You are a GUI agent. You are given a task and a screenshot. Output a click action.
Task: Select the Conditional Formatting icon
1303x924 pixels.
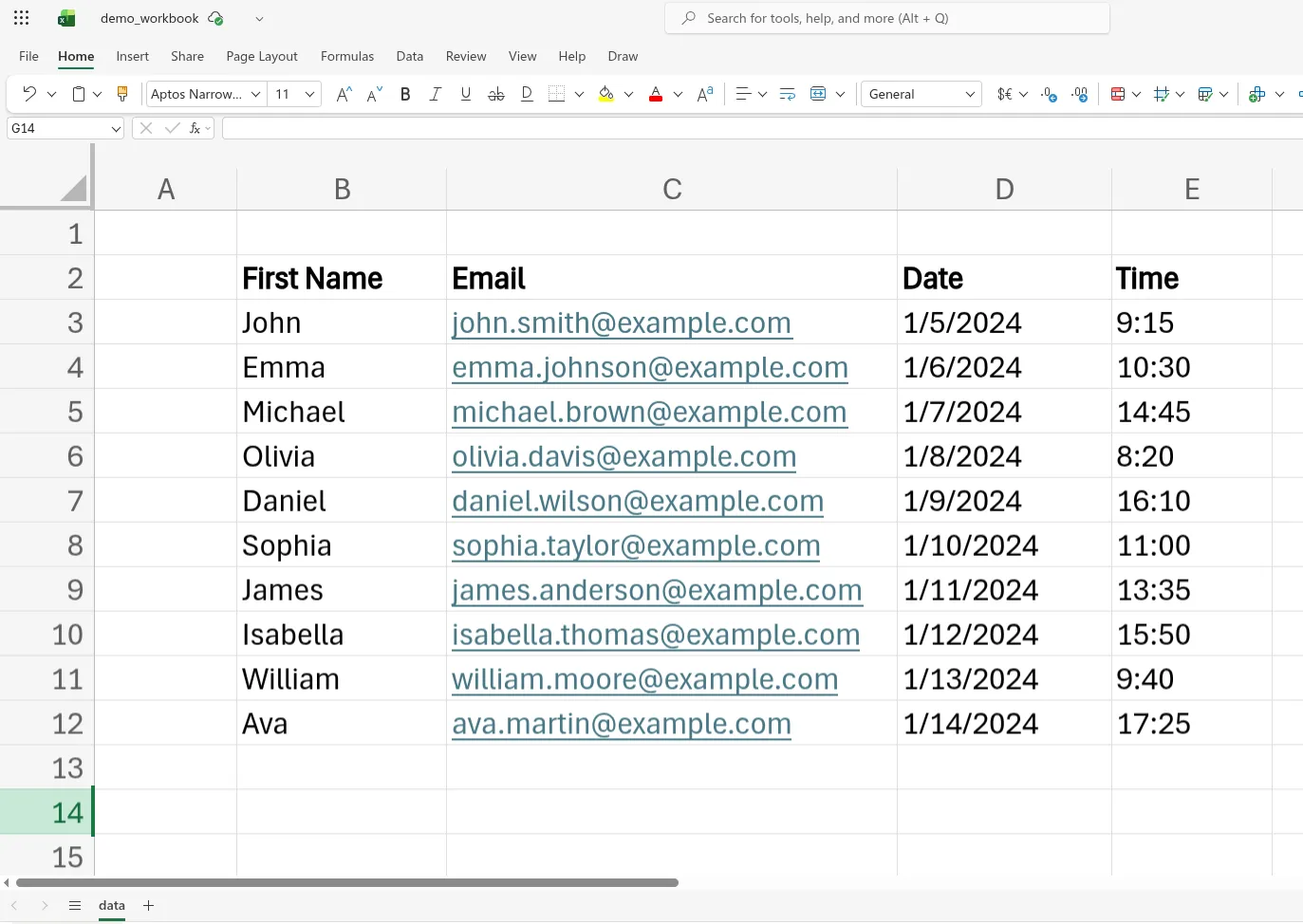(x=1117, y=94)
